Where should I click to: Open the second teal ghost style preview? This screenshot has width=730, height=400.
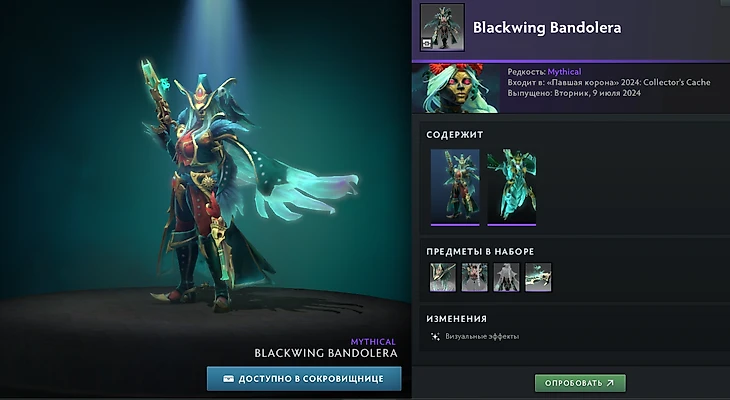pos(512,187)
